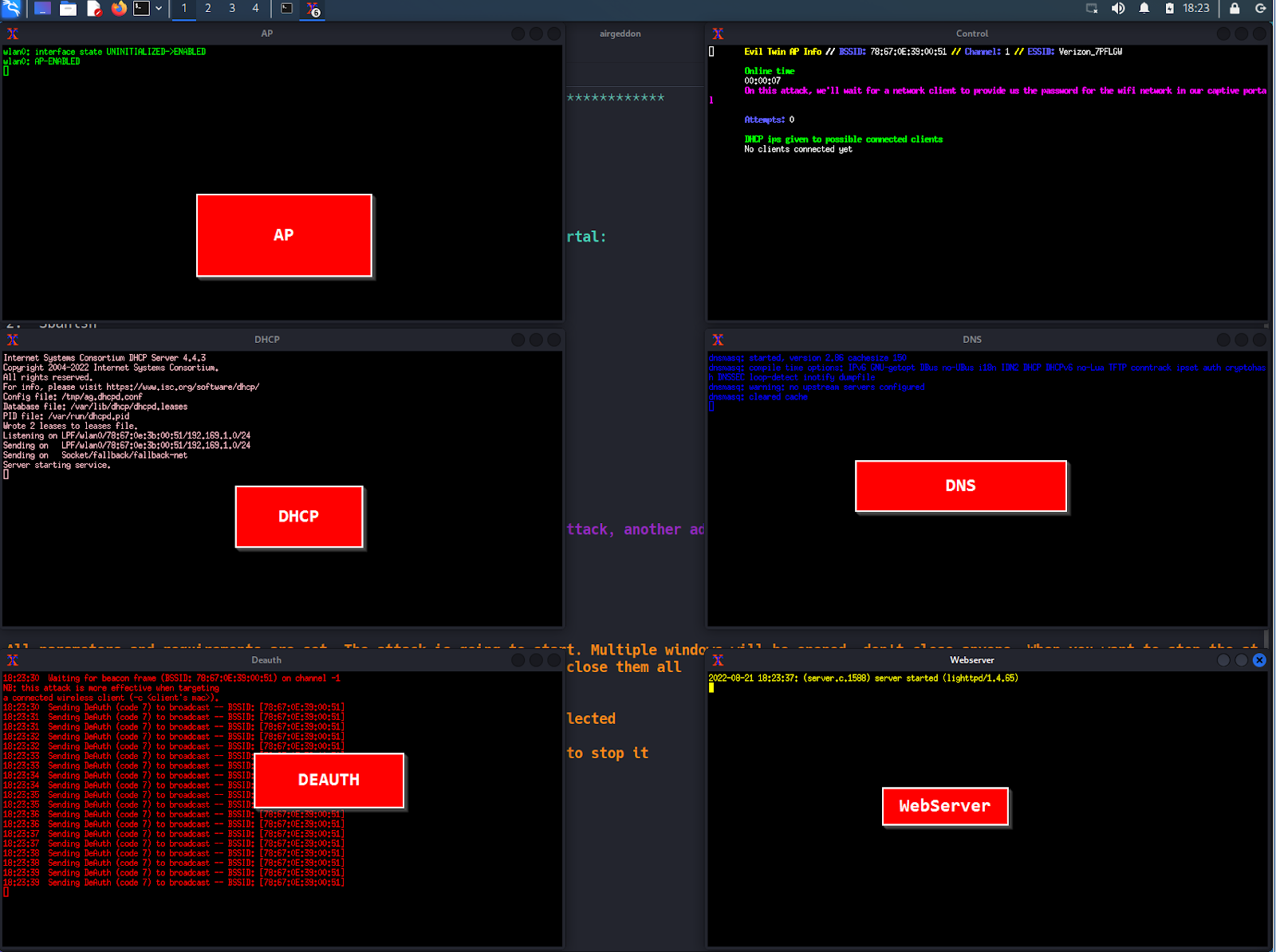This screenshot has width=1276, height=952.
Task: Launch Firefox from the top panel
Action: pyautogui.click(x=119, y=9)
